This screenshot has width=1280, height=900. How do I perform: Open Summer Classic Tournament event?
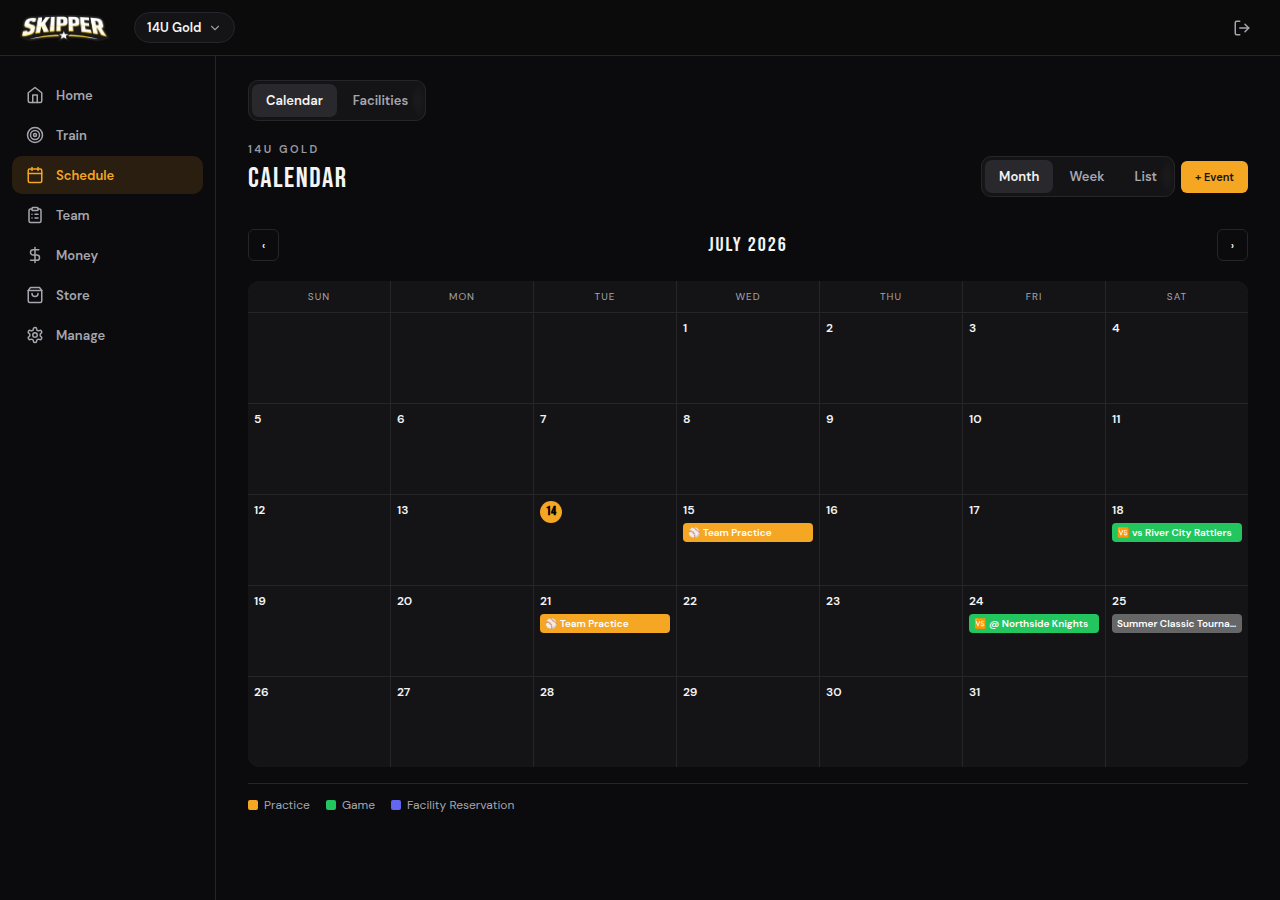[x=1177, y=624]
